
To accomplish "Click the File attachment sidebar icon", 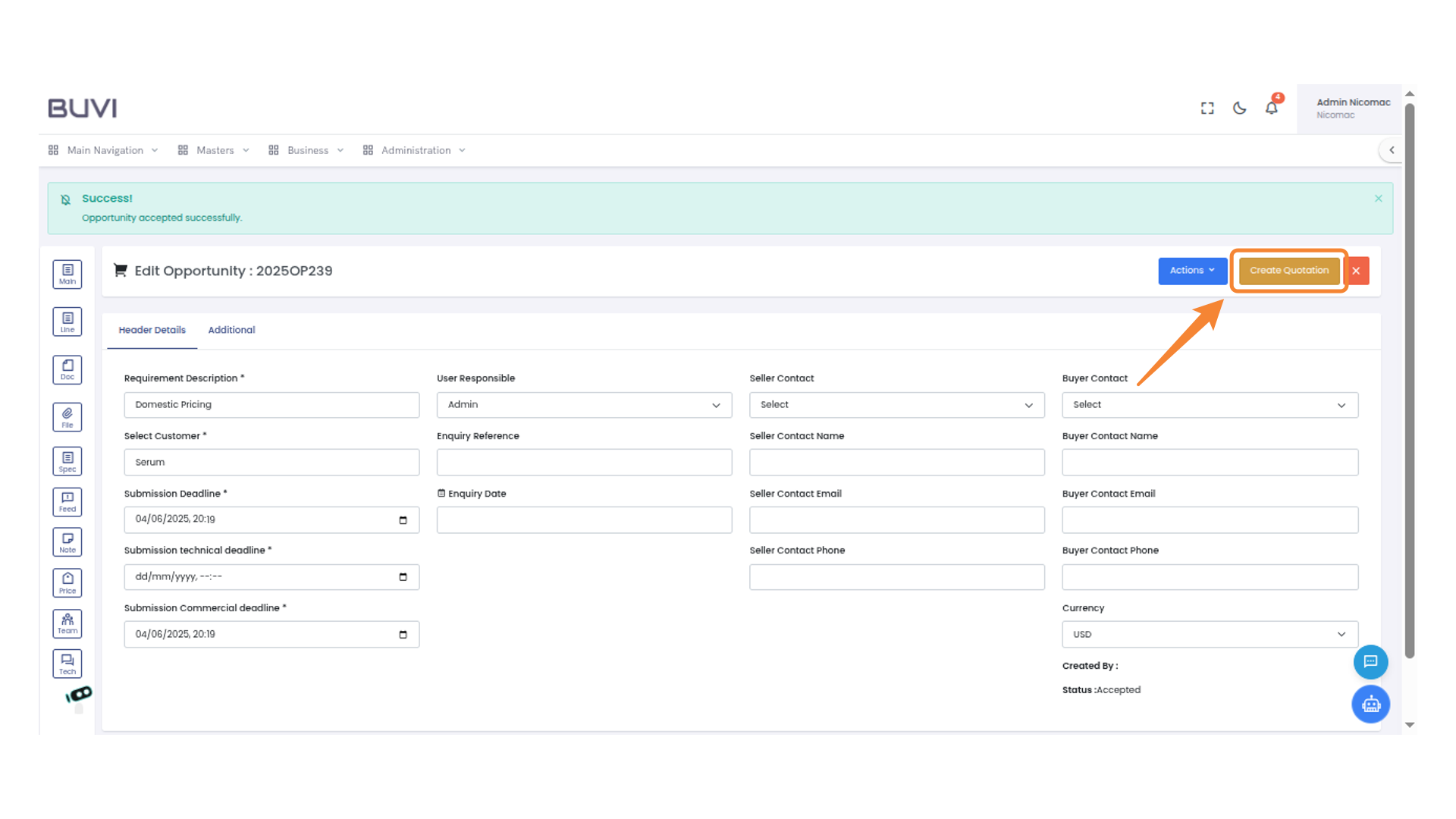I will [x=67, y=417].
